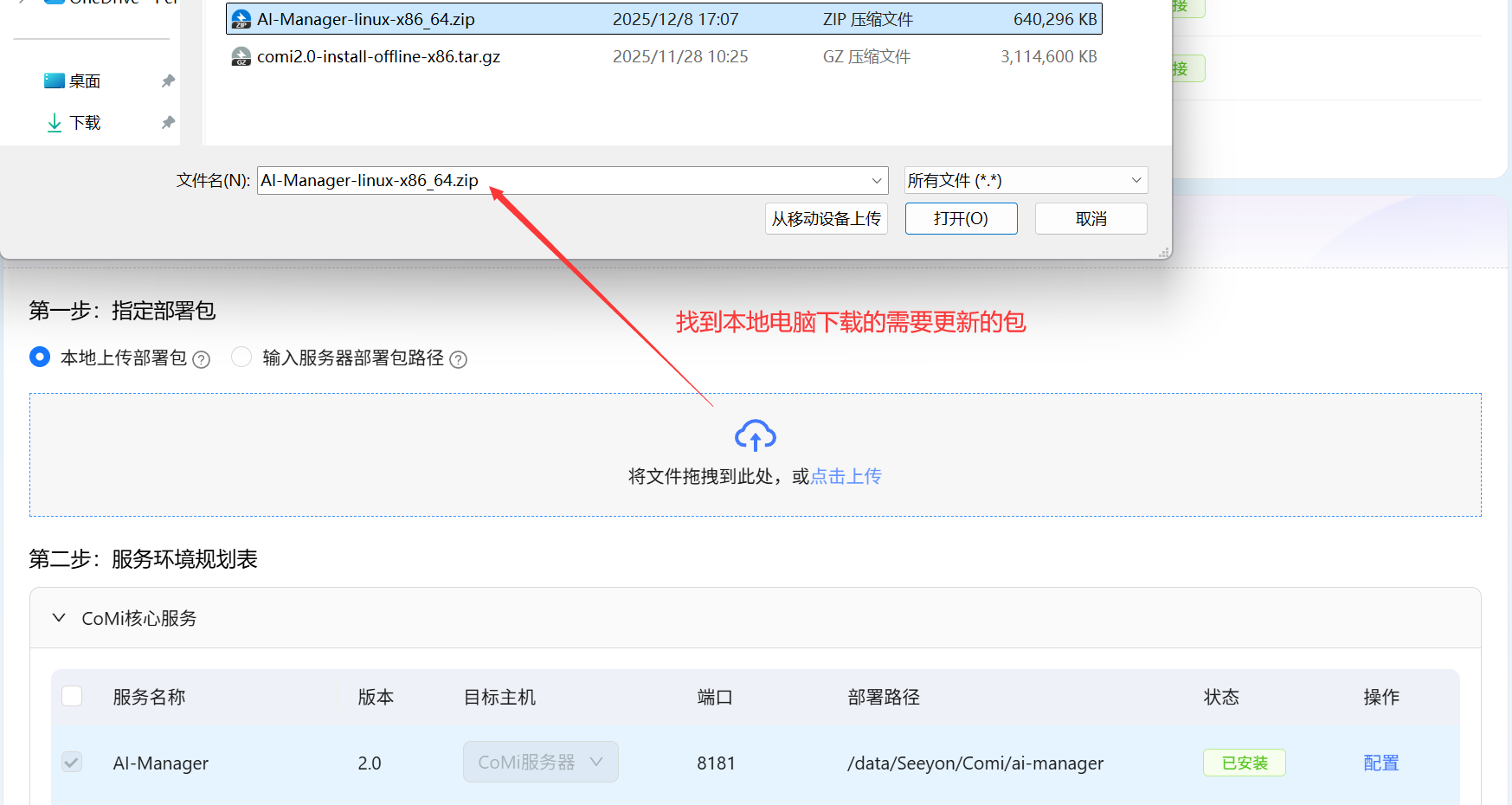This screenshot has width=1512, height=805.
Task: Click the Downloads (下载) arrow icon
Action: click(55, 123)
